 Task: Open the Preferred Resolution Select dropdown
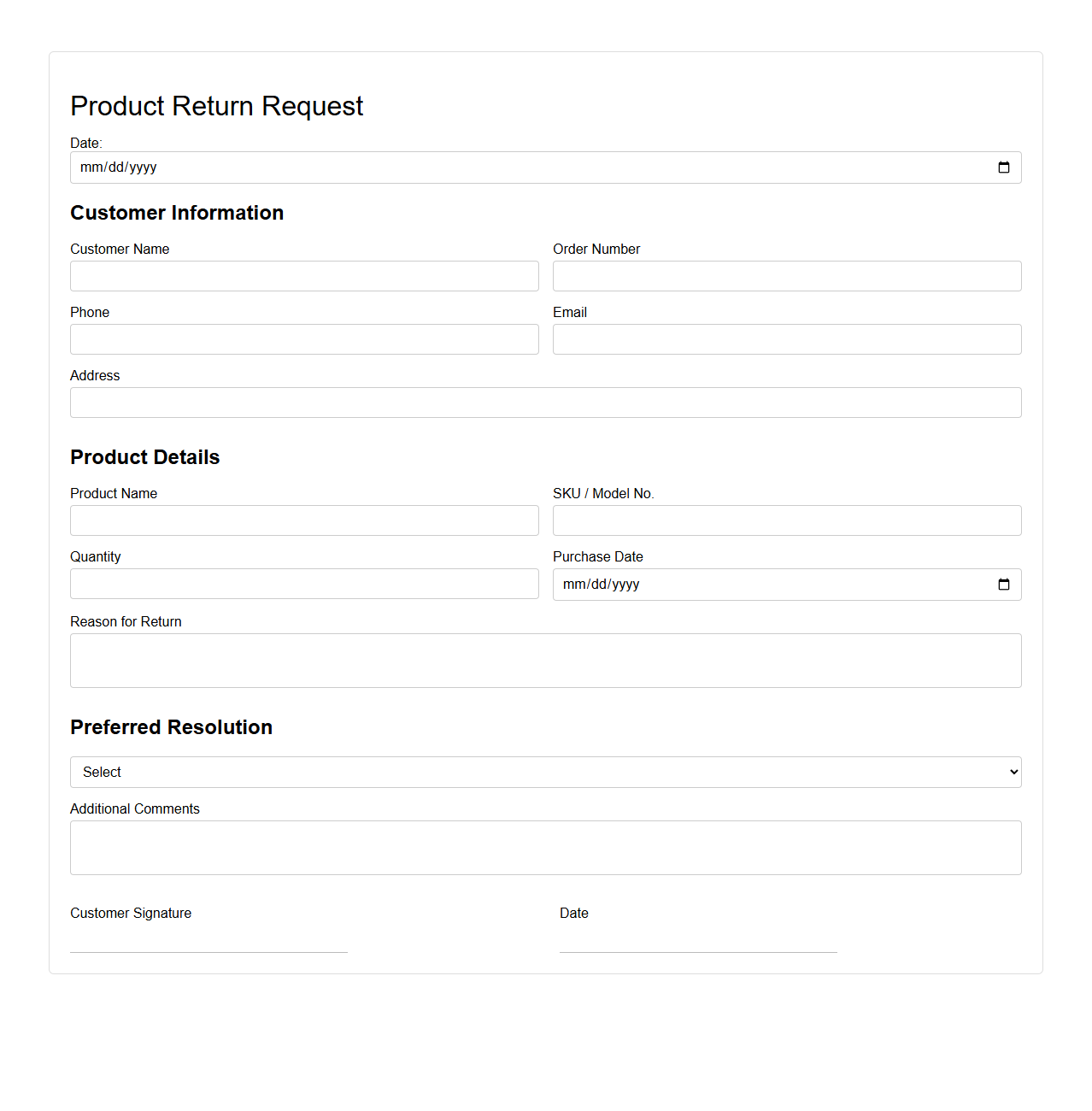[545, 772]
